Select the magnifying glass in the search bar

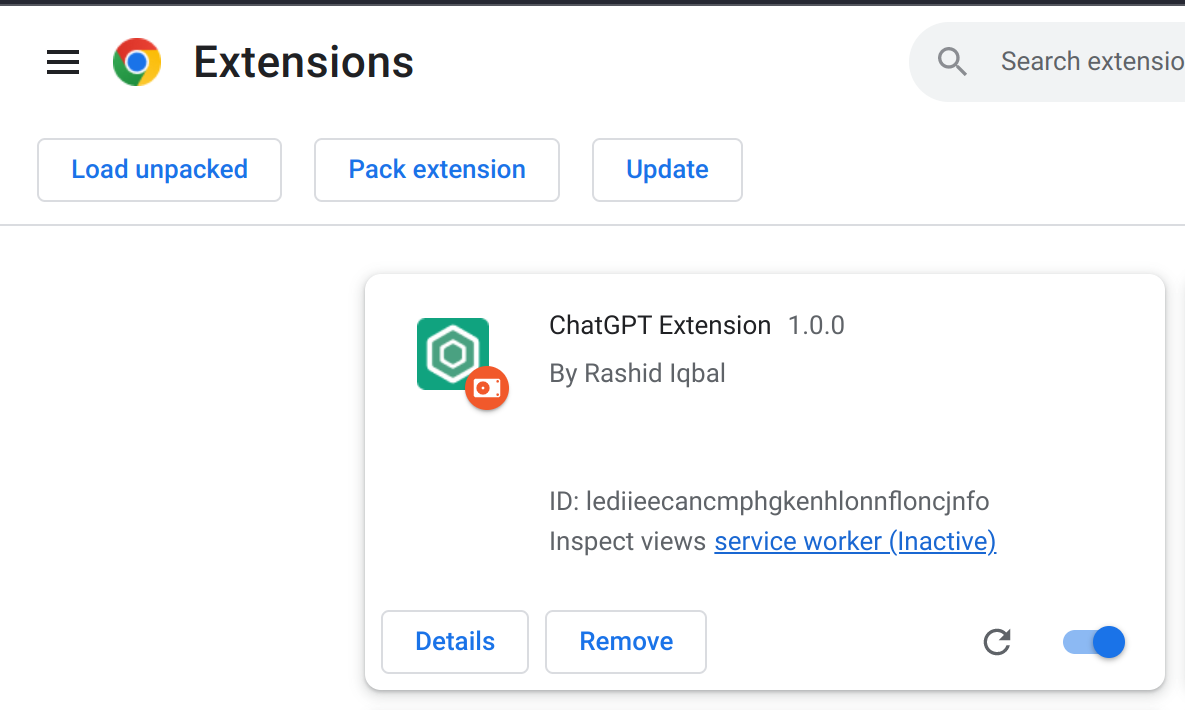952,61
